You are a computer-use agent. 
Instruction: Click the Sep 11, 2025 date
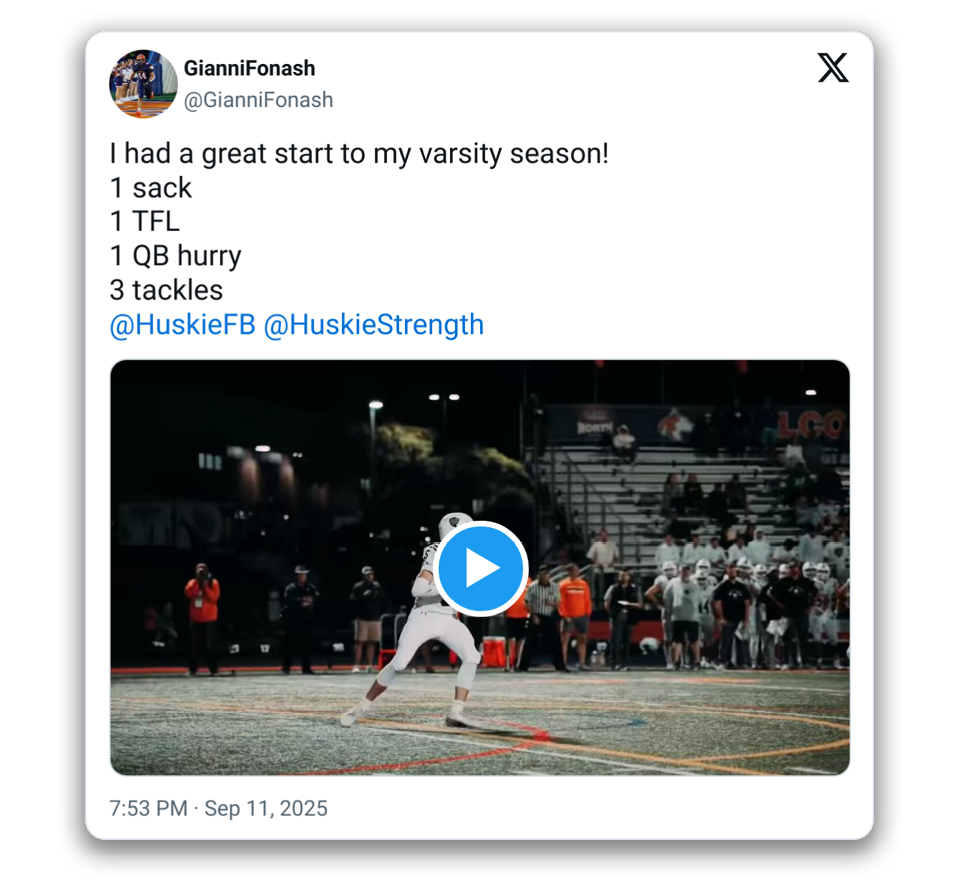tap(266, 808)
